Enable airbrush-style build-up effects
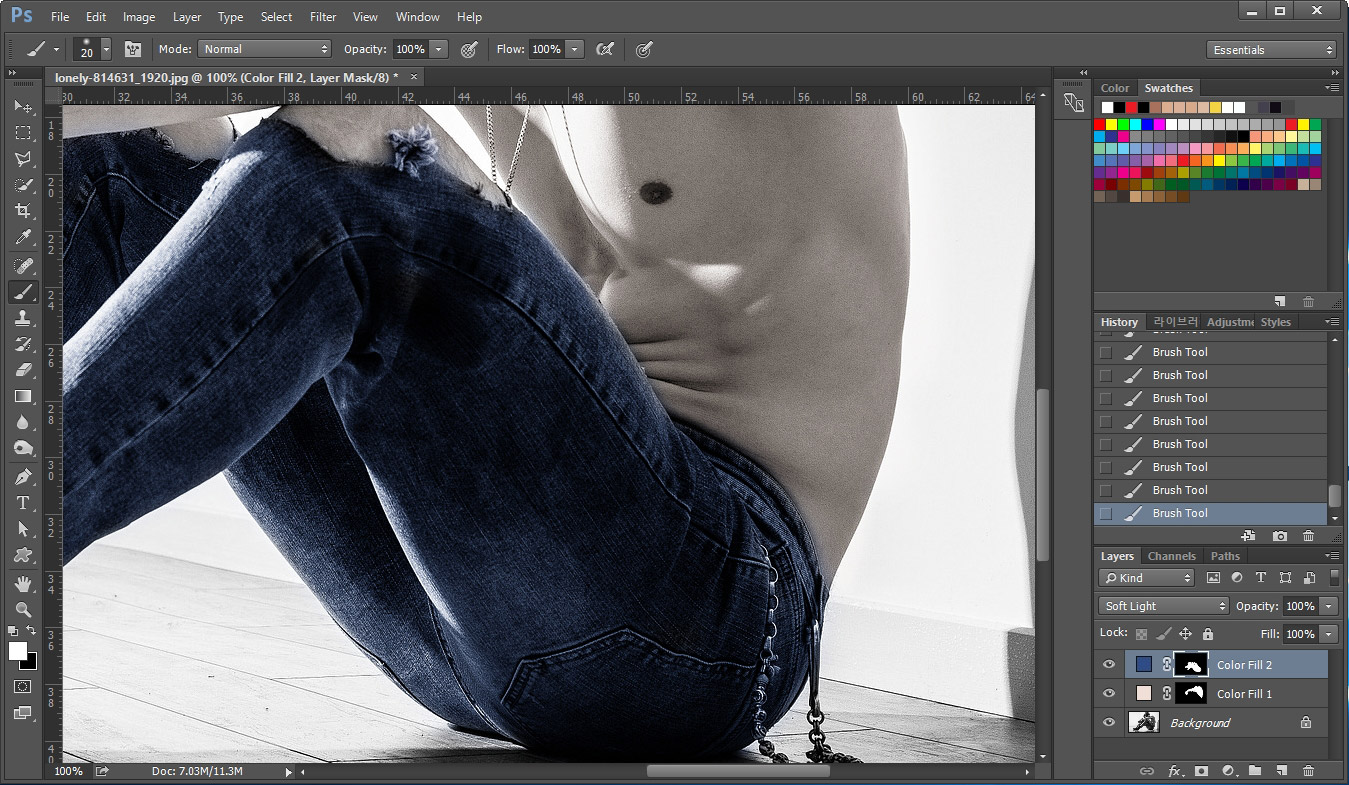 pos(604,49)
